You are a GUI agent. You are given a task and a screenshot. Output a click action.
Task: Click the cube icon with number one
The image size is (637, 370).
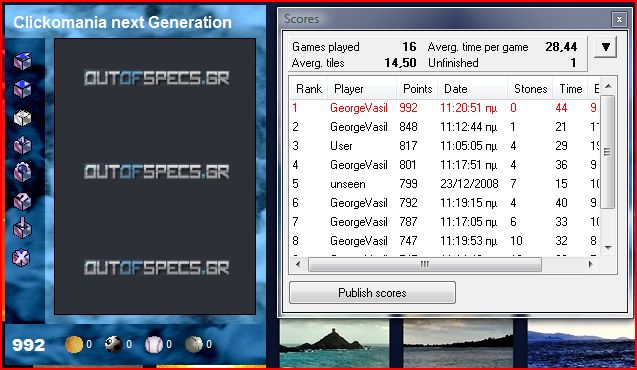tap(22, 145)
